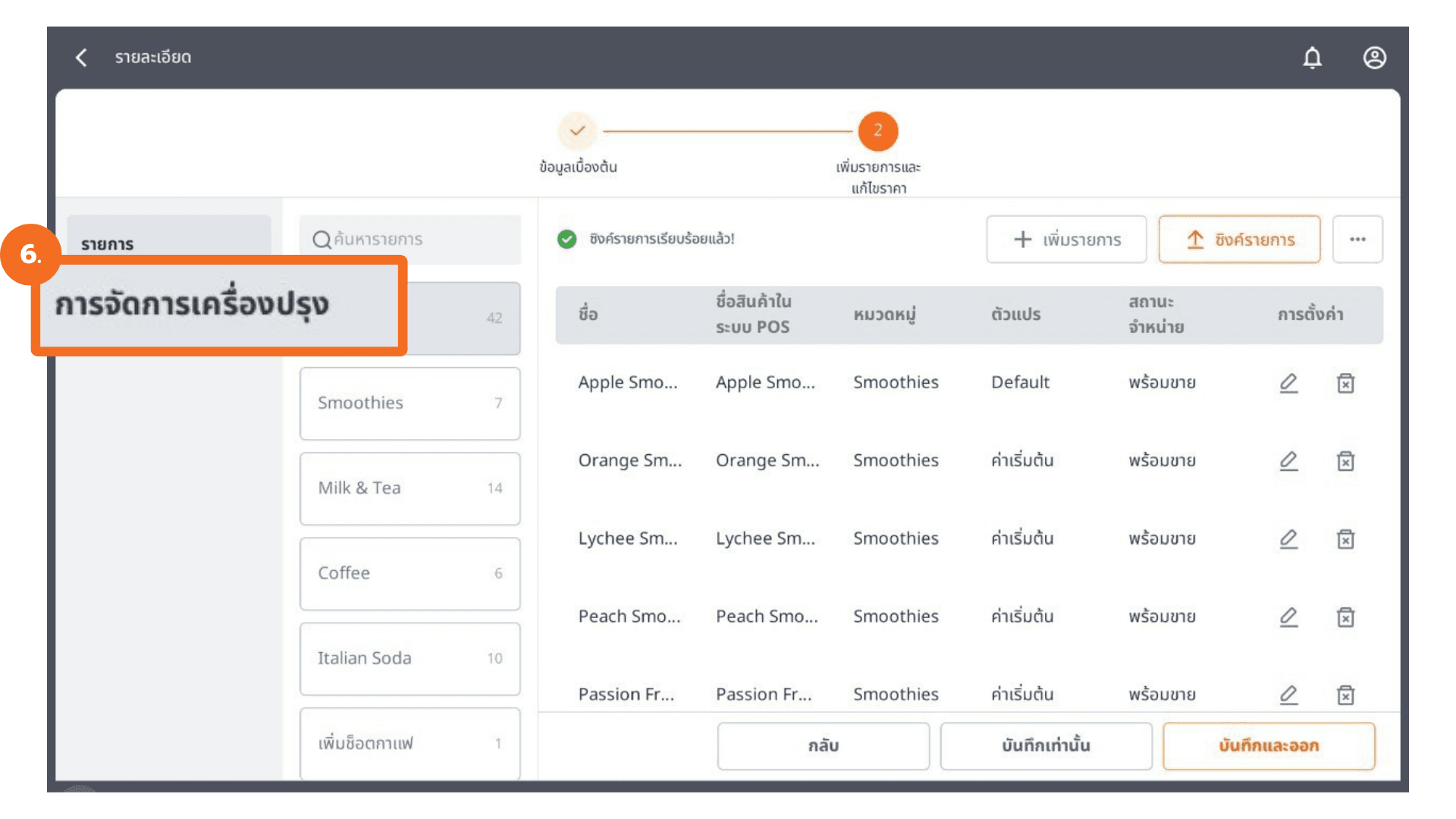Viewport: 1456px width, 819px height.
Task: Click the ซิงค์รายการ sync button
Action: point(1239,240)
